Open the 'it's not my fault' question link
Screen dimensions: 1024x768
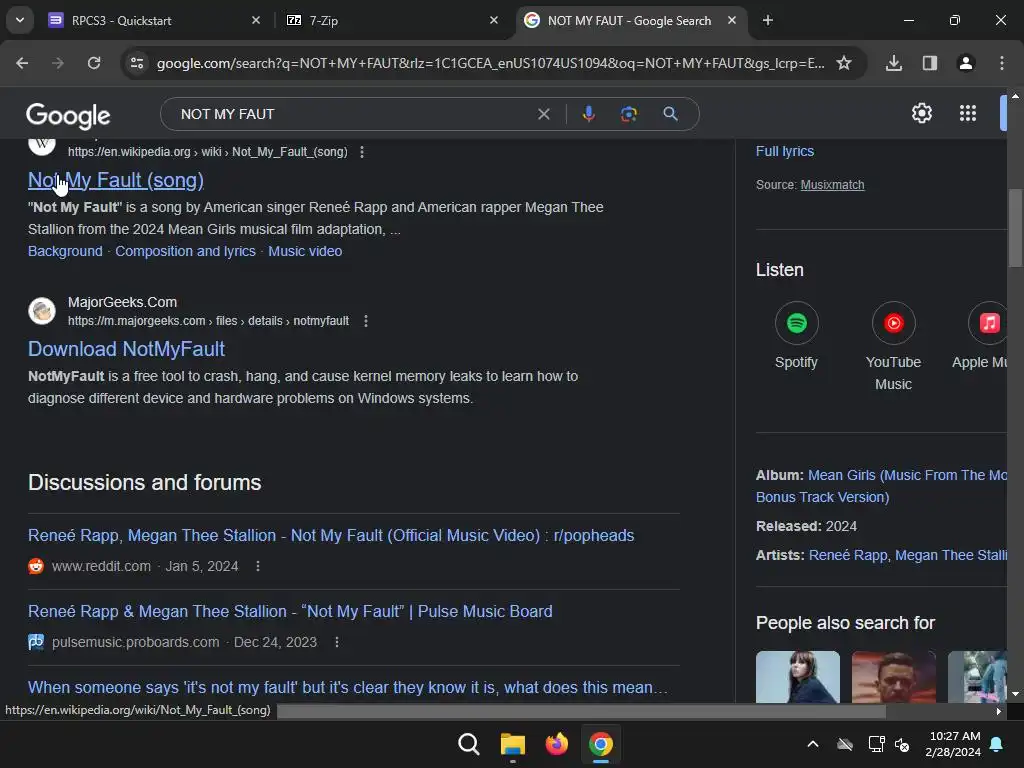tap(347, 687)
